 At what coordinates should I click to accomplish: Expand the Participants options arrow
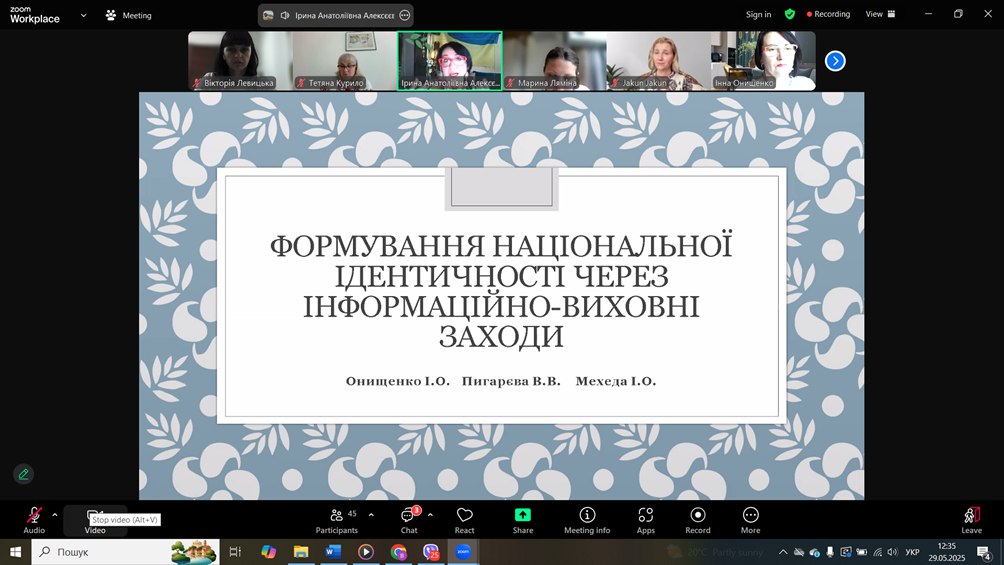[x=371, y=514]
